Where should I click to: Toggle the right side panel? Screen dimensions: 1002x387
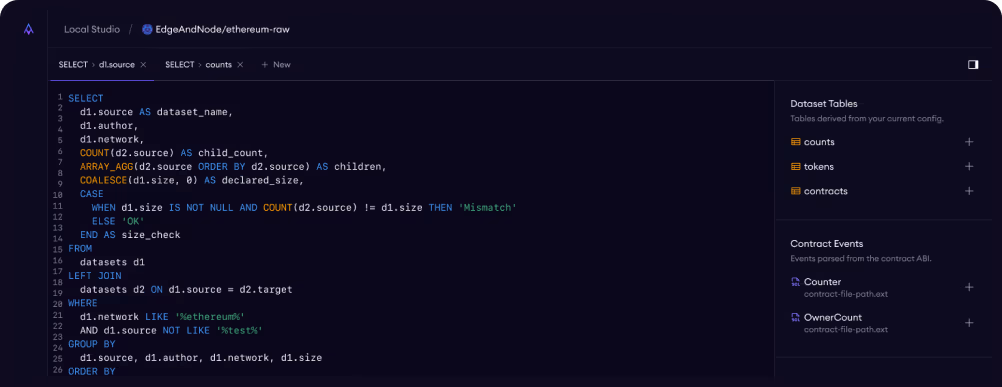click(x=973, y=64)
